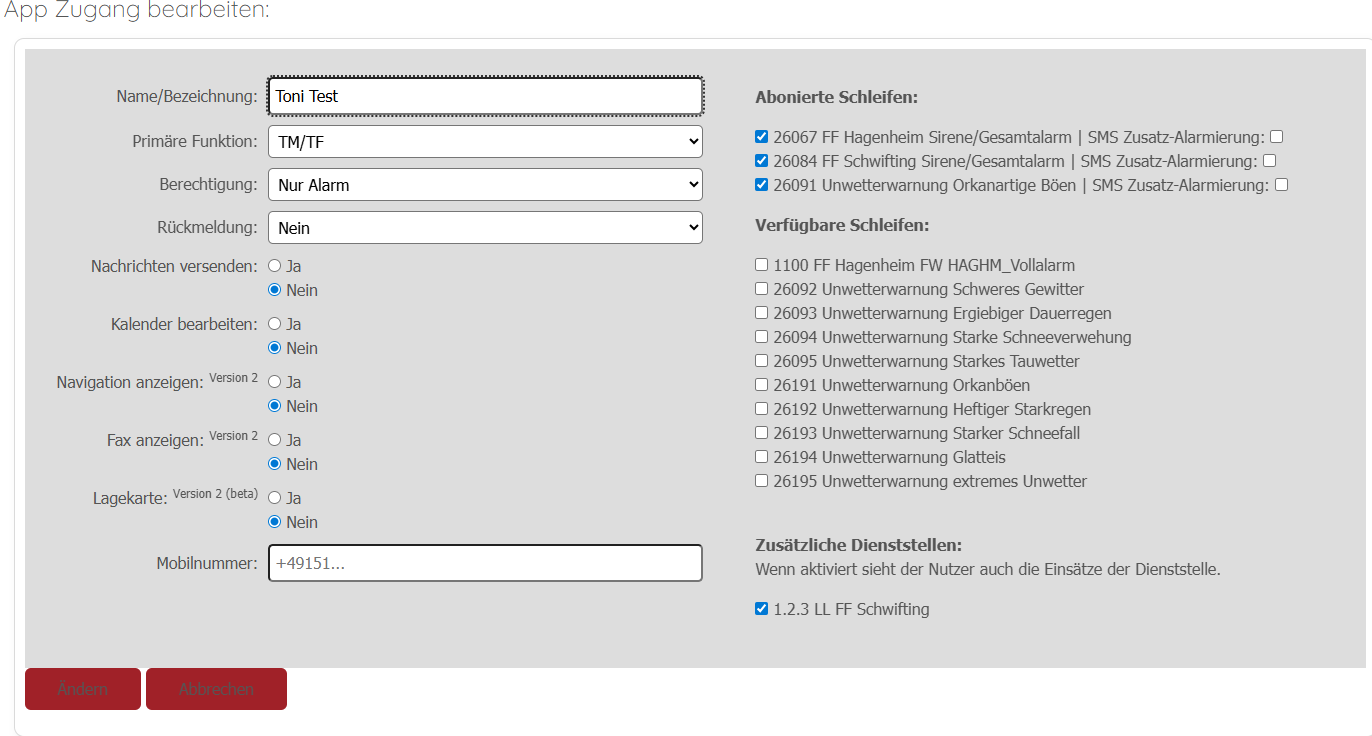Screen dimensions: 1372x736
Task: Check 1100 FF Hagenheim FW HAGHM_Vollalarm
Action: [x=762, y=265]
